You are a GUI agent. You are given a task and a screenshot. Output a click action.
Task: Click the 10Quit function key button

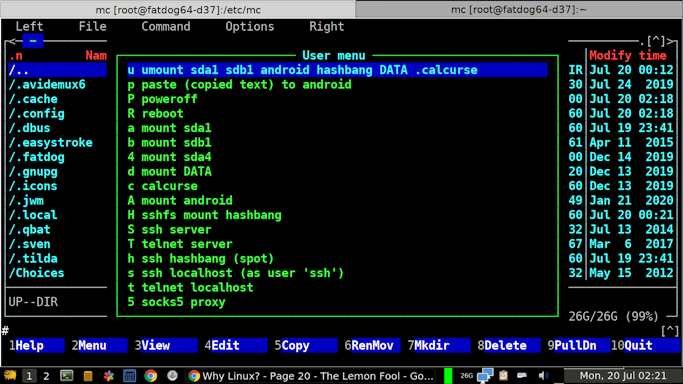pyautogui.click(x=646, y=346)
